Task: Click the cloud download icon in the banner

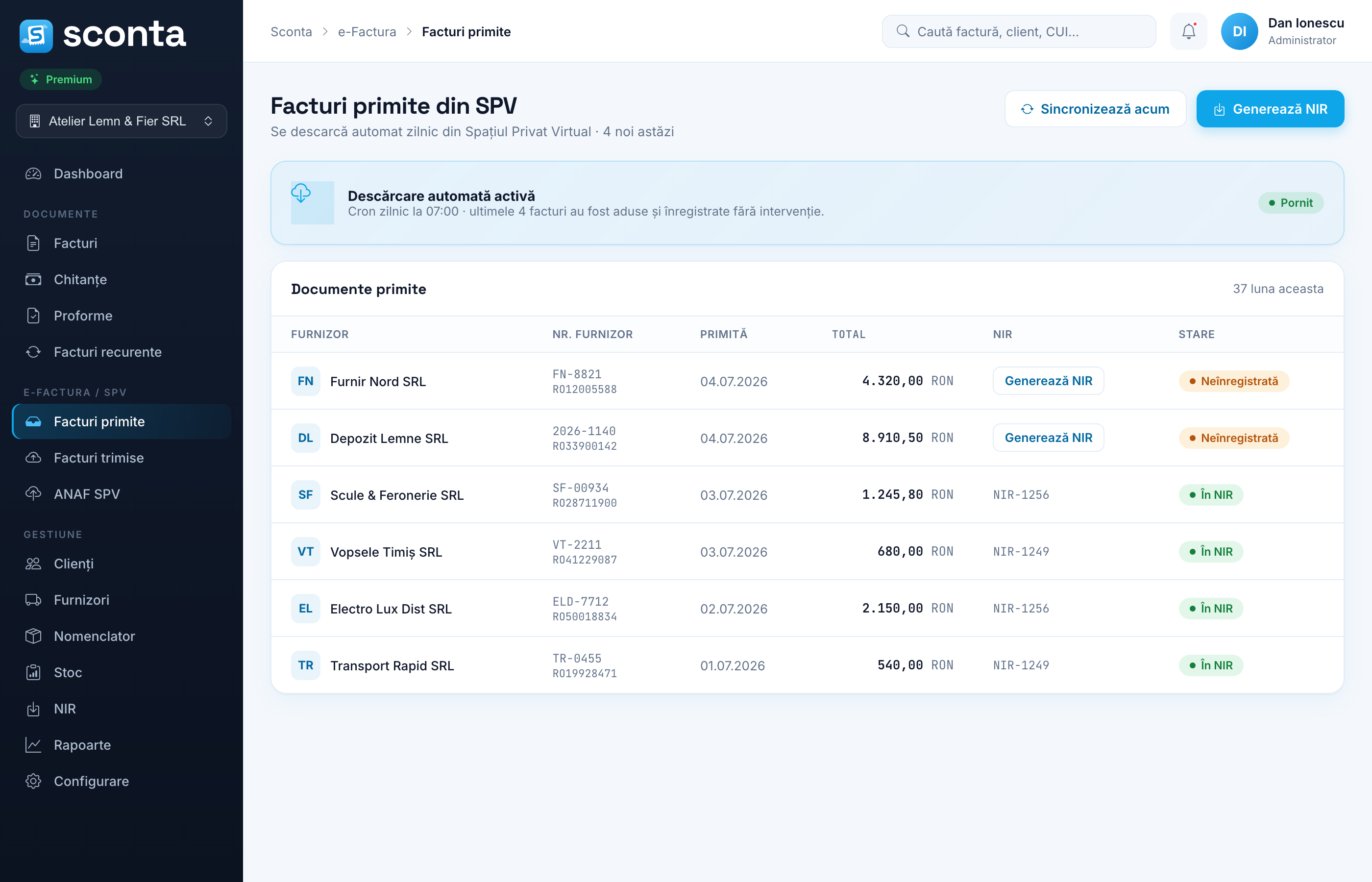Action: click(x=301, y=193)
